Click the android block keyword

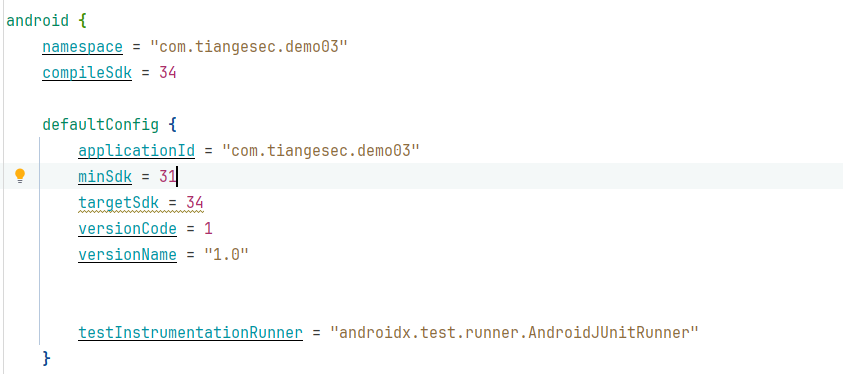(x=38, y=21)
